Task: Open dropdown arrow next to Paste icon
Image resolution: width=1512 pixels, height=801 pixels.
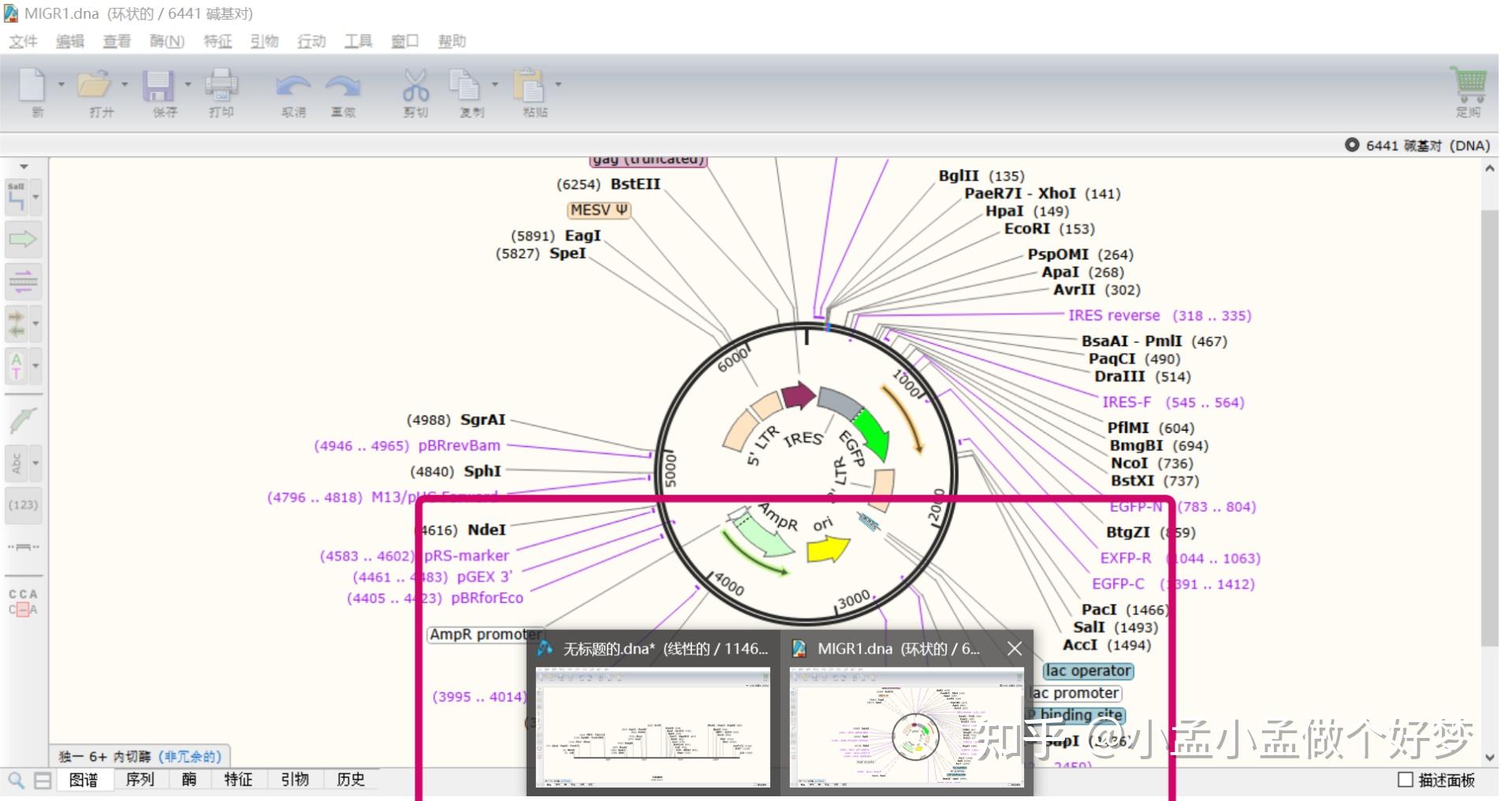Action: pyautogui.click(x=558, y=84)
